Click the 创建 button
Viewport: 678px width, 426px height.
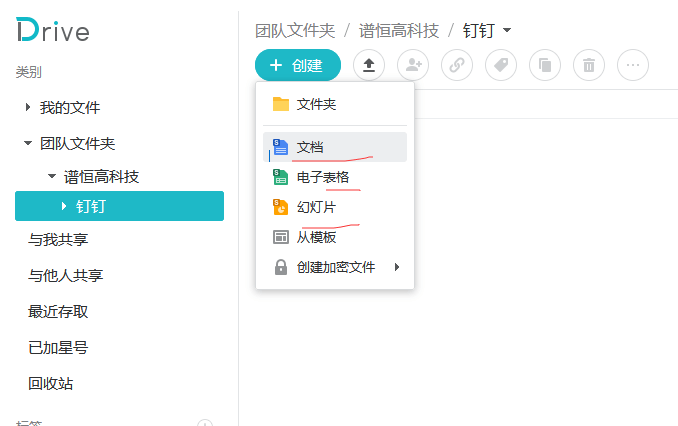tap(297, 65)
